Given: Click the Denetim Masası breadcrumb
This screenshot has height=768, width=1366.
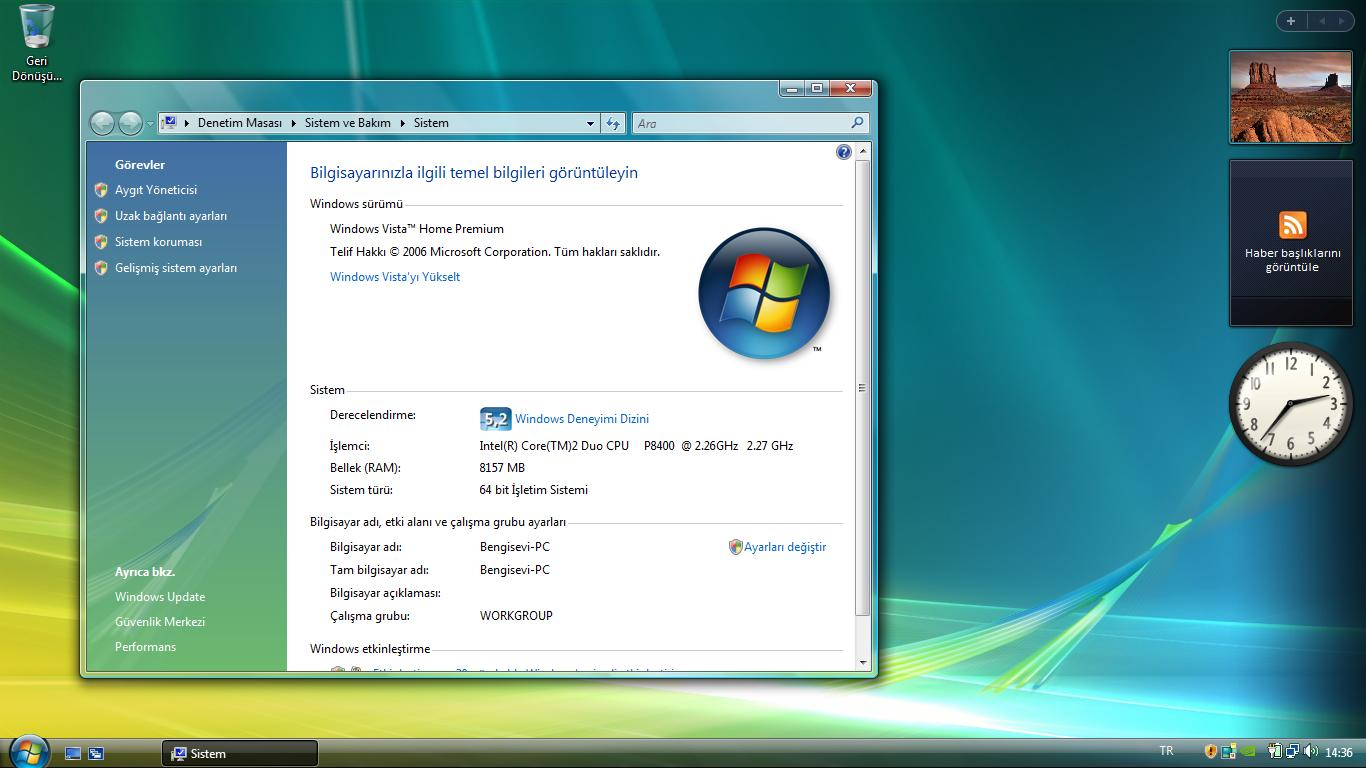Looking at the screenshot, I should click(240, 123).
